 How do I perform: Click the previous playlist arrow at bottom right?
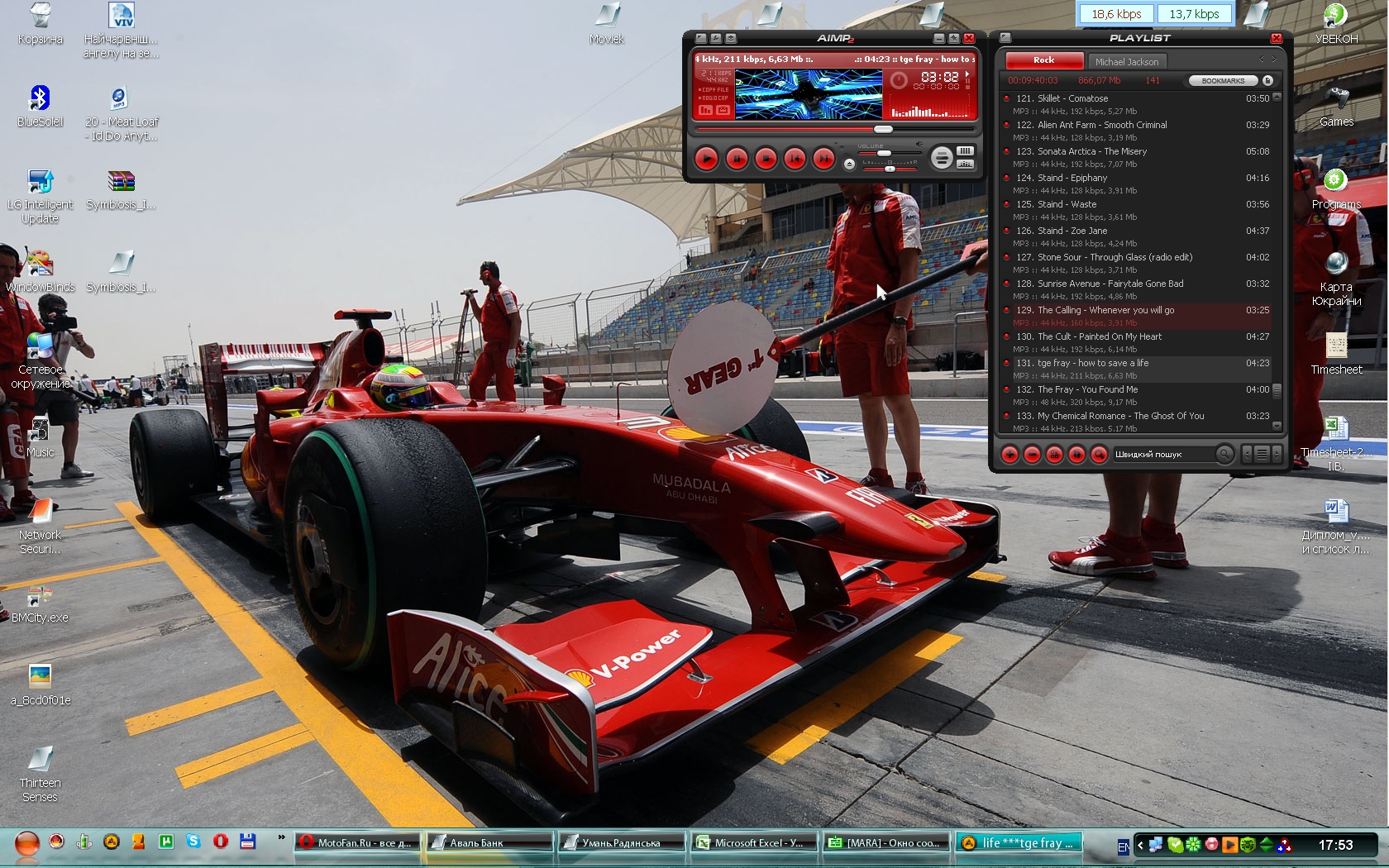pos(1247,454)
